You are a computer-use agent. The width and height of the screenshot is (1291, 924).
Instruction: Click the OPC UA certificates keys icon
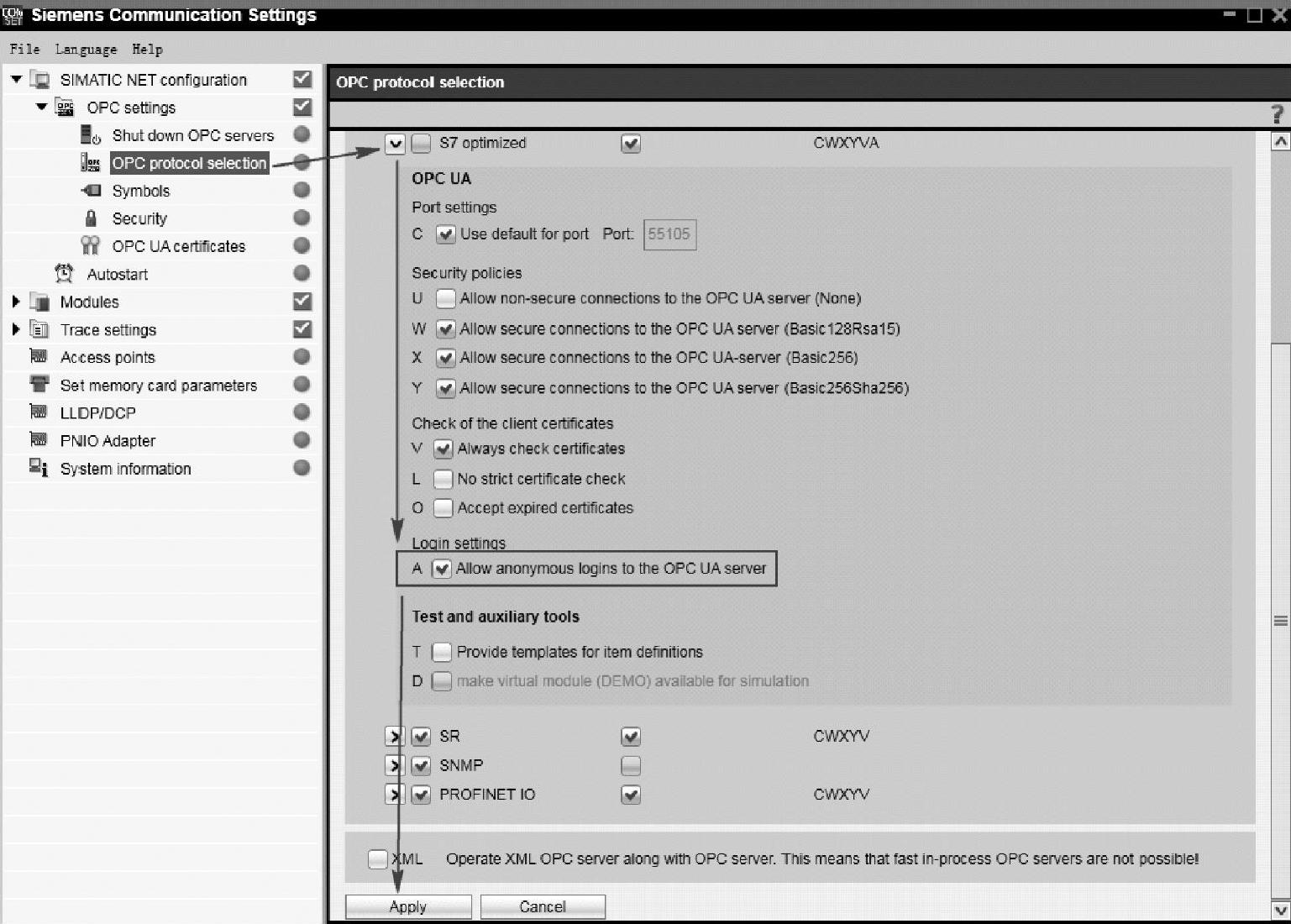pos(91,245)
